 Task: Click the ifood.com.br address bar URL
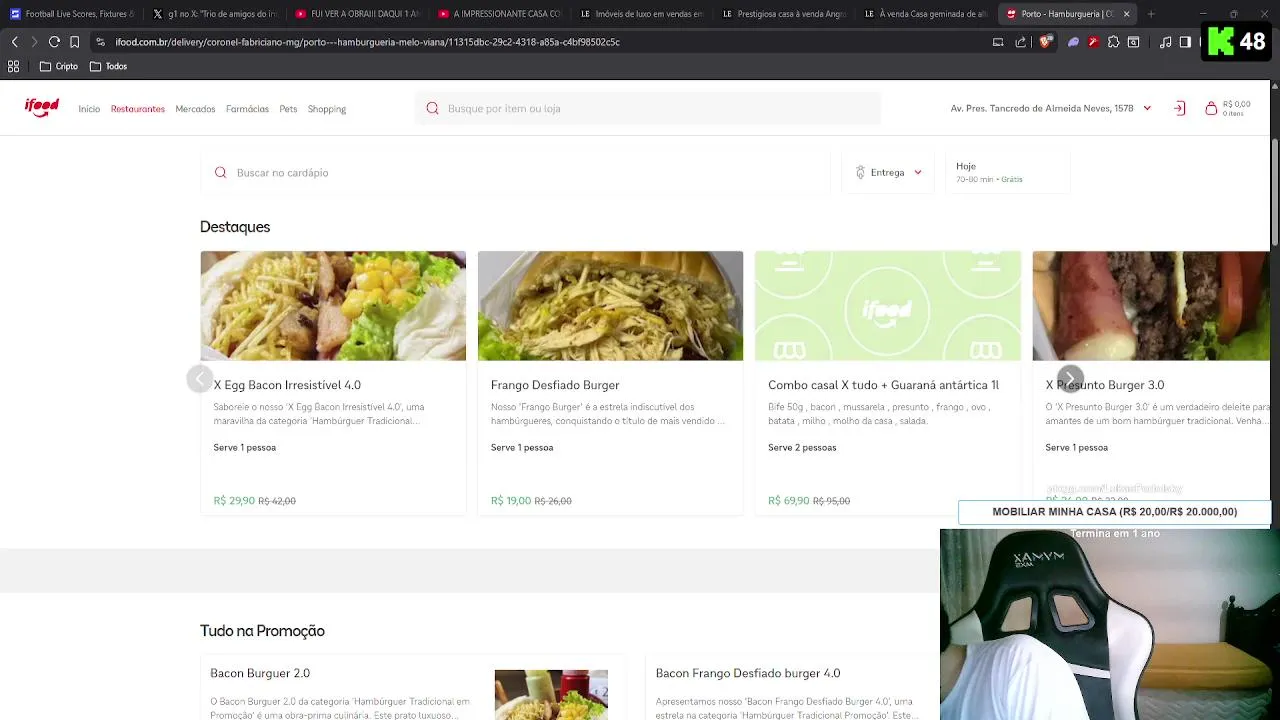pos(367,42)
